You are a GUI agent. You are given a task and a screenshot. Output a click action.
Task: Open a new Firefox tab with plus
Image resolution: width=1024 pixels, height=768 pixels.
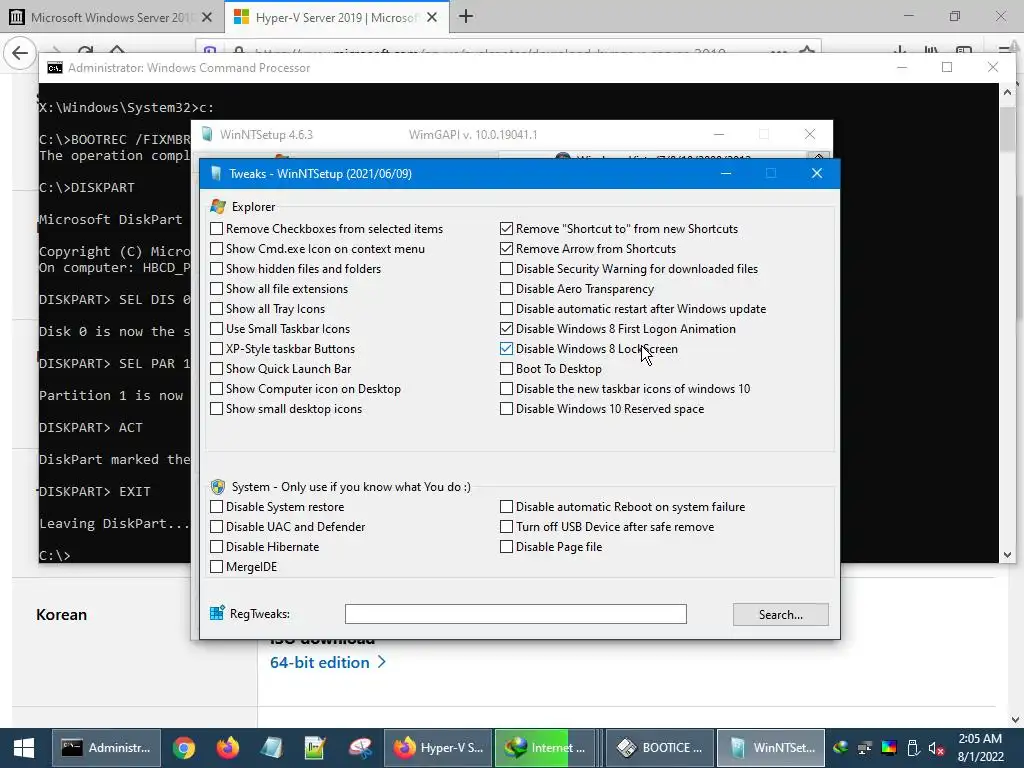[466, 17]
